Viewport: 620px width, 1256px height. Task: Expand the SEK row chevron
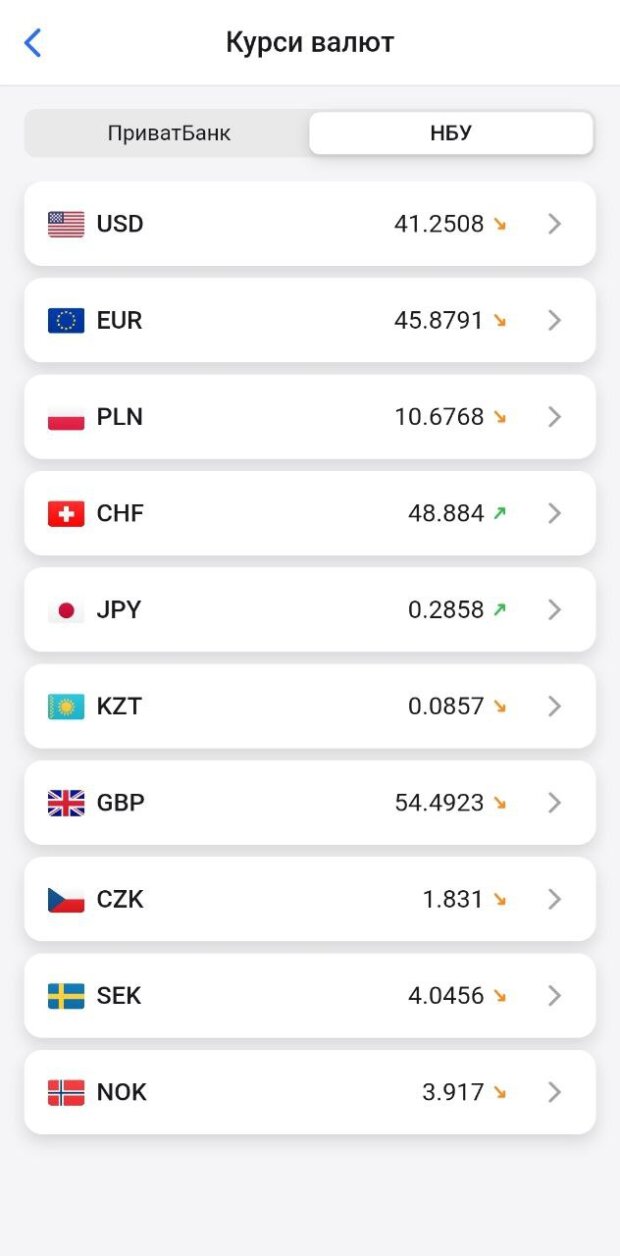point(555,996)
